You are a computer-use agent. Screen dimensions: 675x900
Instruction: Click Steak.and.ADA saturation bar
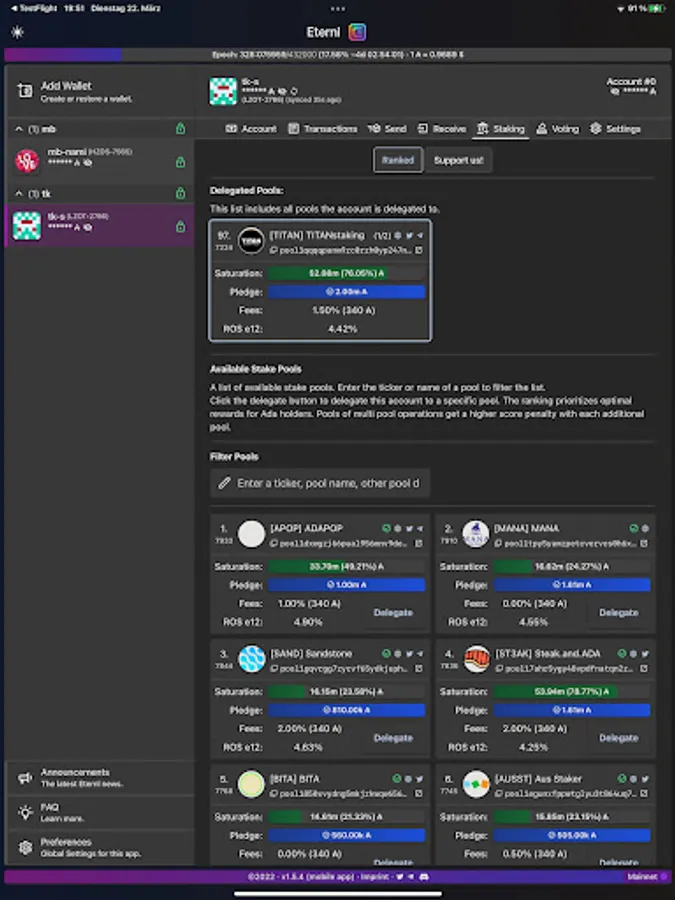[x=572, y=692]
